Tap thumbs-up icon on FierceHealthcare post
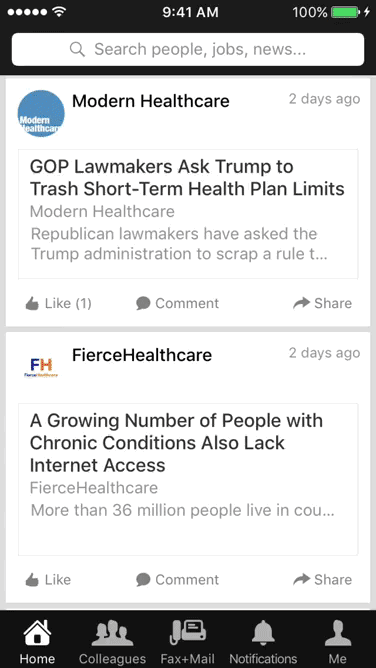Image resolution: width=376 pixels, height=668 pixels. [32, 580]
